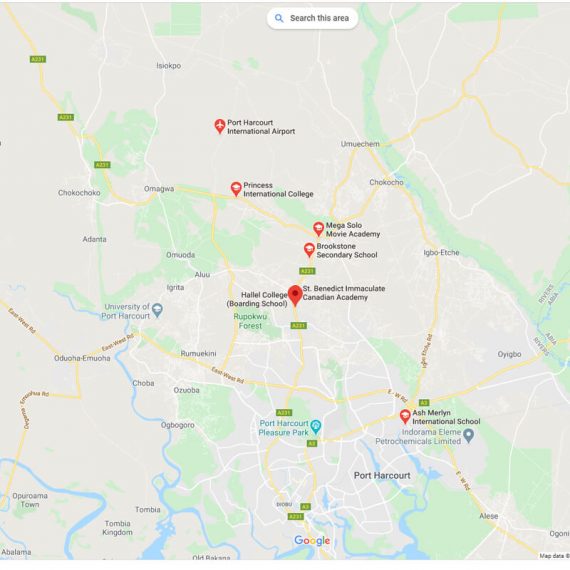This screenshot has height=570, width=570.
Task: Click the Rupokwu Forest label
Action: pos(250,321)
